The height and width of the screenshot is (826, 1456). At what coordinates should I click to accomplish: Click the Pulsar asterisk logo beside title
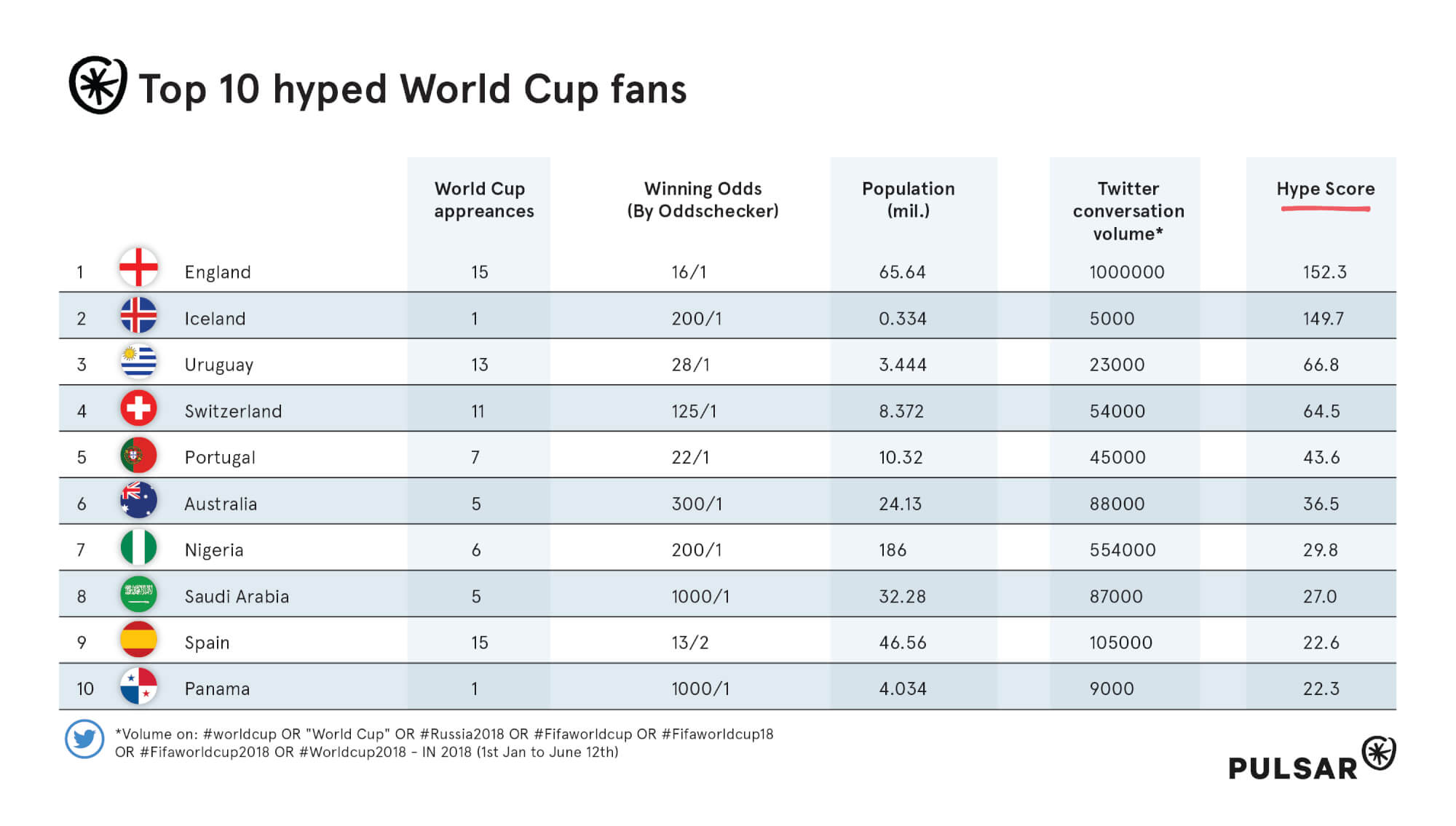[x=98, y=85]
